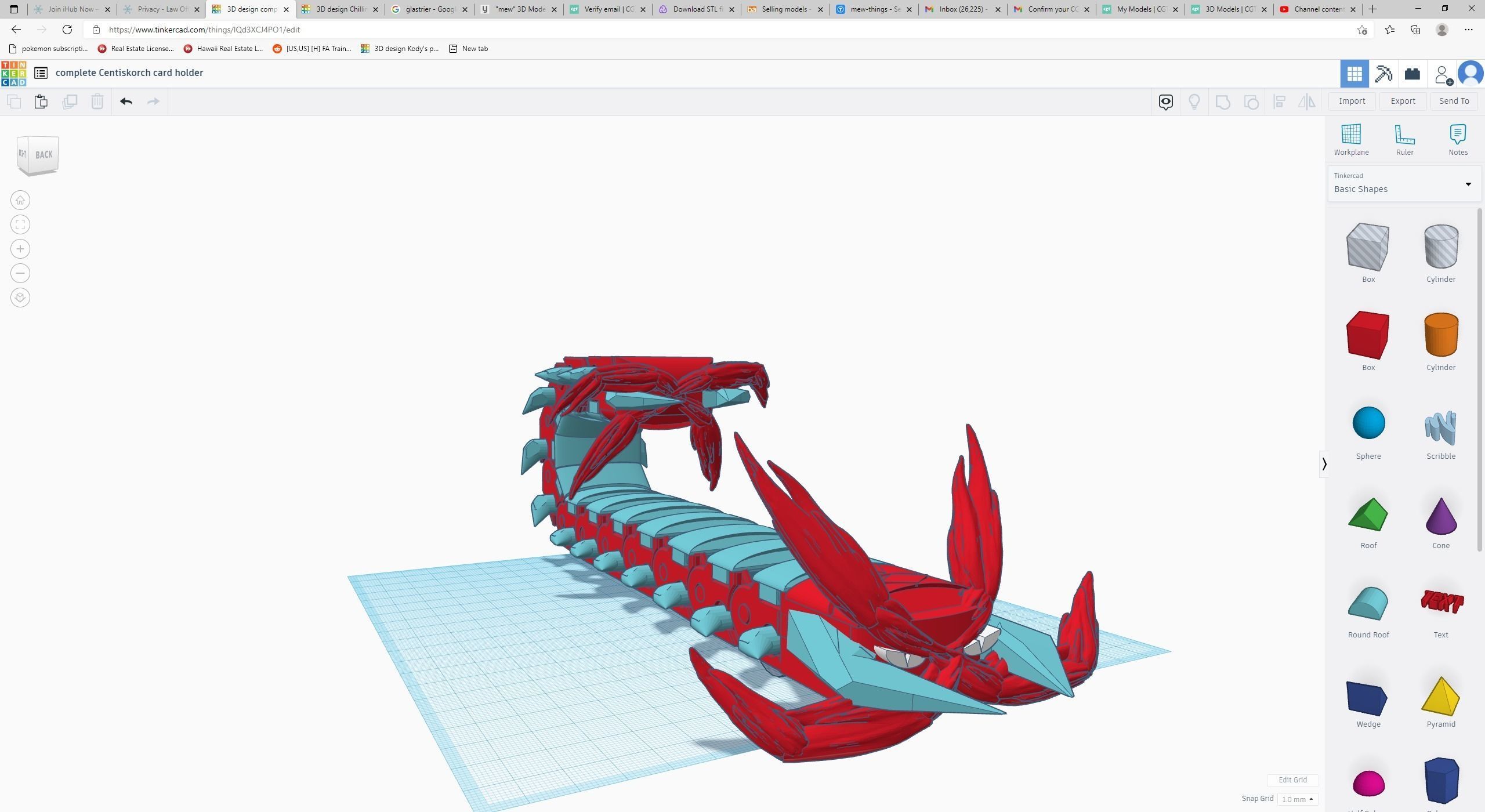The width and height of the screenshot is (1485, 812).
Task: Switch to the 'glastrier - Google' tab
Action: [429, 9]
